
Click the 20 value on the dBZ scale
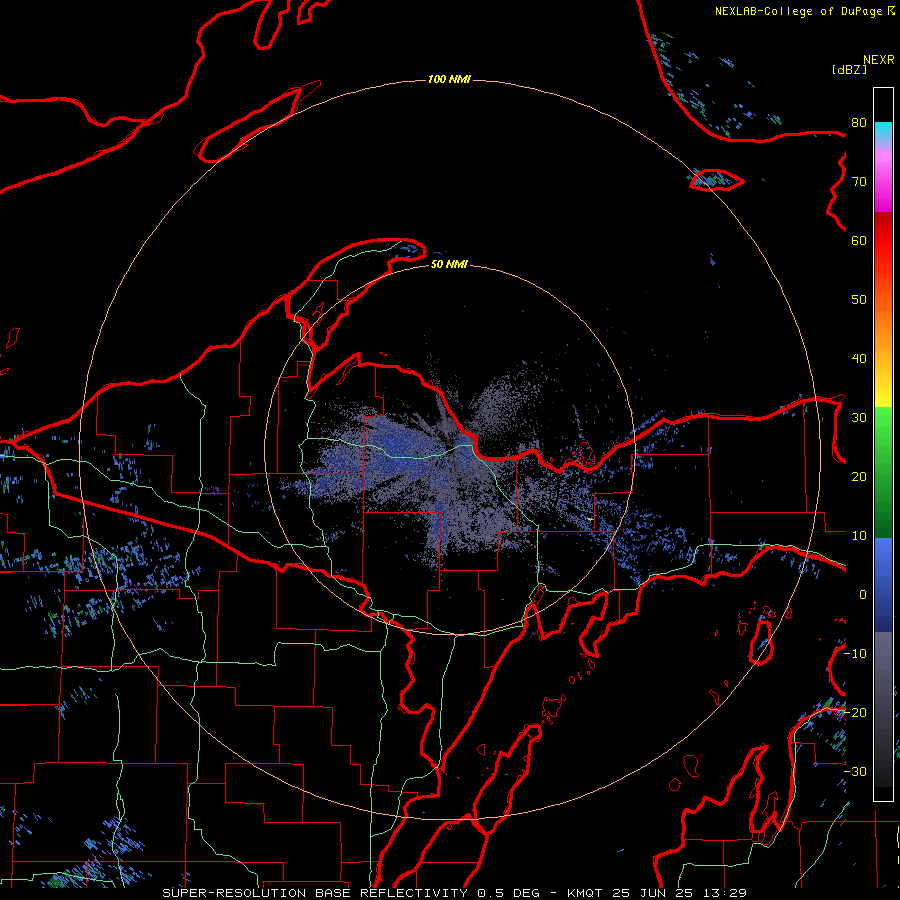[859, 477]
